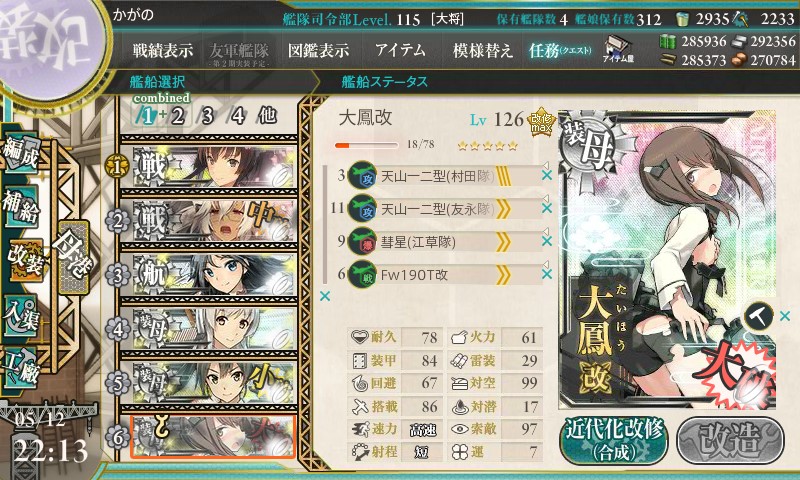Screen dimensions: 800x480
Task: Return to 母港 home port button
Action: (74, 258)
